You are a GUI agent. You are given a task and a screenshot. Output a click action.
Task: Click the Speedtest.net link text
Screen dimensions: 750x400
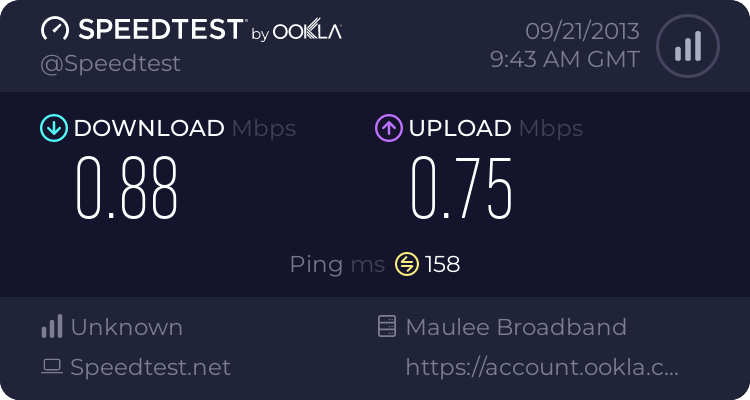tap(150, 367)
